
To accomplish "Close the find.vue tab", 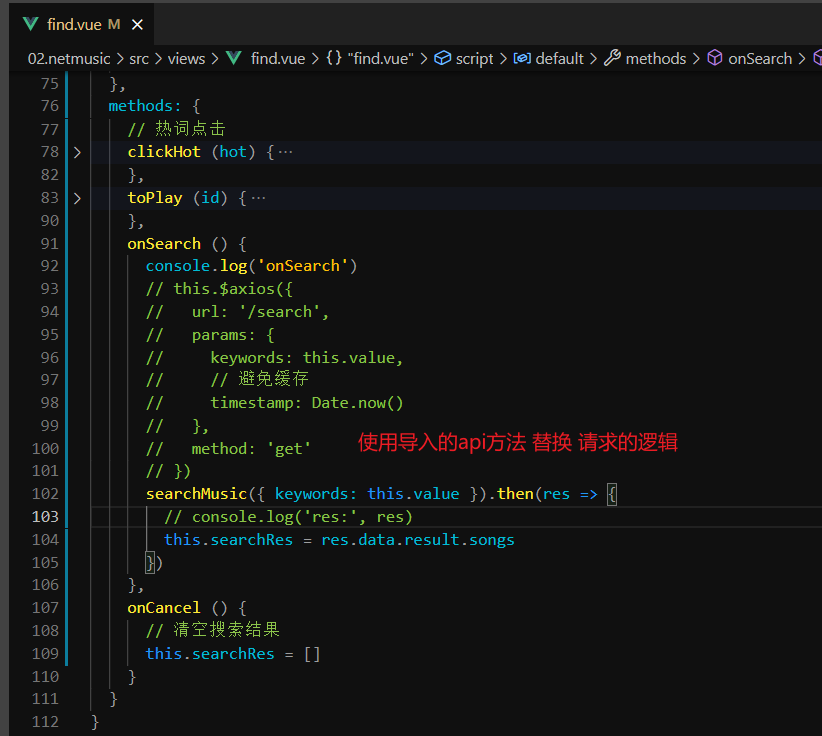I will point(137,25).
